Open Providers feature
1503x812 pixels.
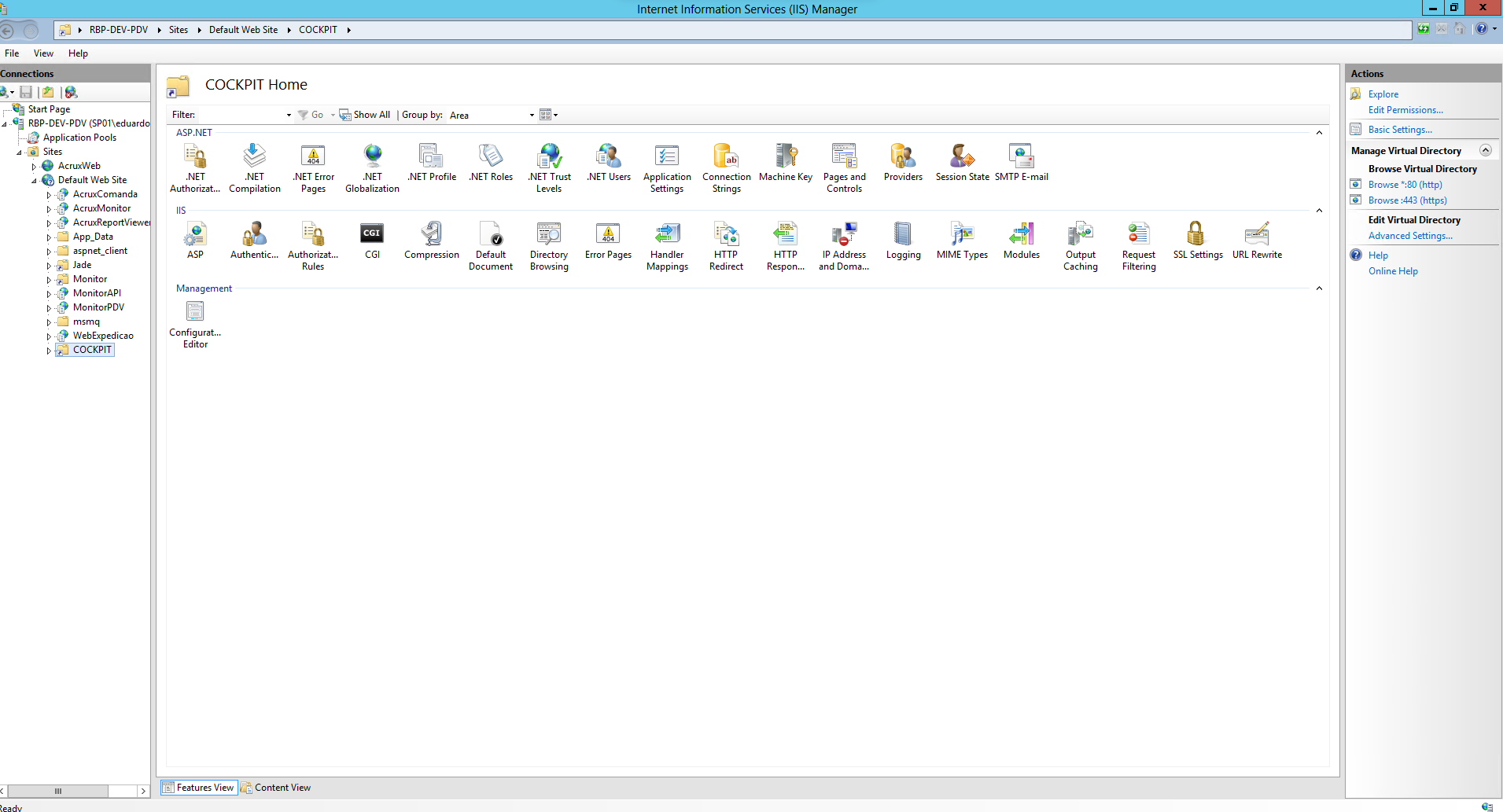pos(903,163)
